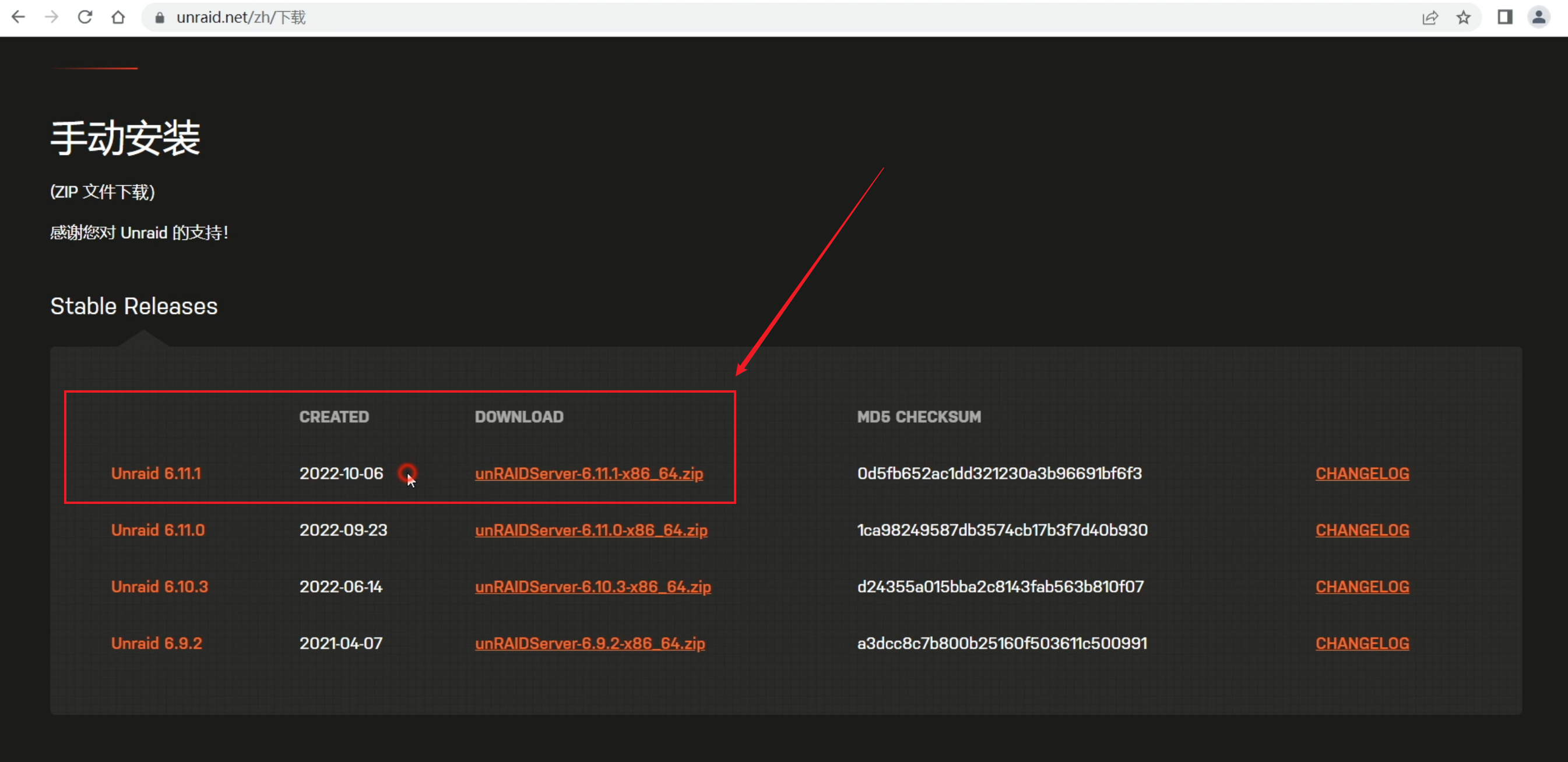Screen dimensions: 1568x762
Task: Click the unraid.net address bar
Action: point(730,17)
